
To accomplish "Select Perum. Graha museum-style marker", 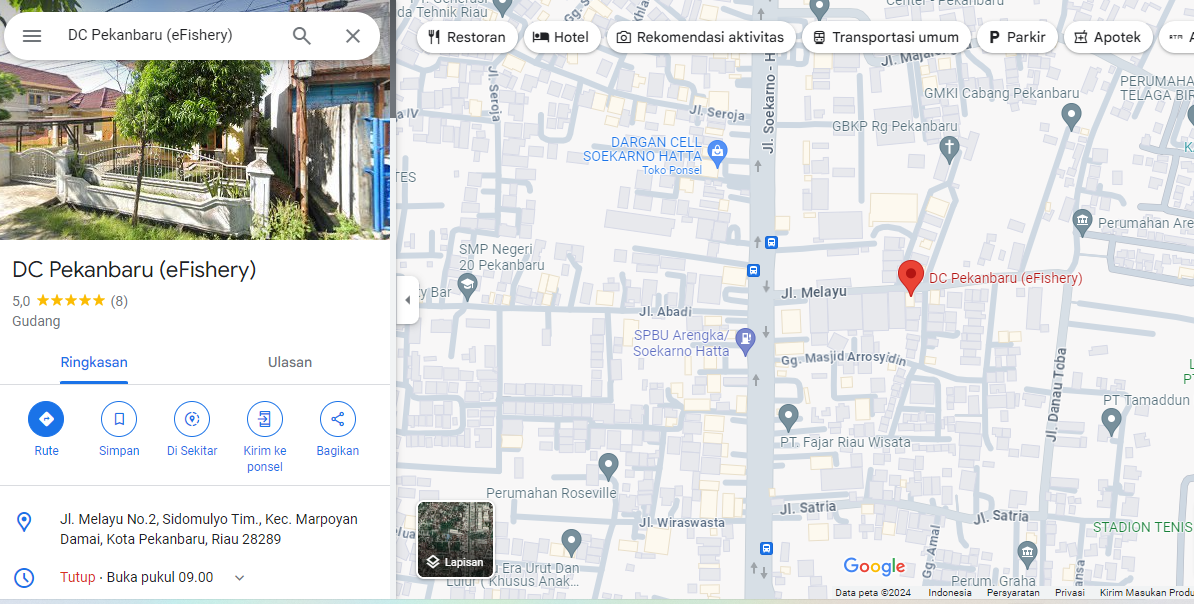I will pyautogui.click(x=1027, y=552).
